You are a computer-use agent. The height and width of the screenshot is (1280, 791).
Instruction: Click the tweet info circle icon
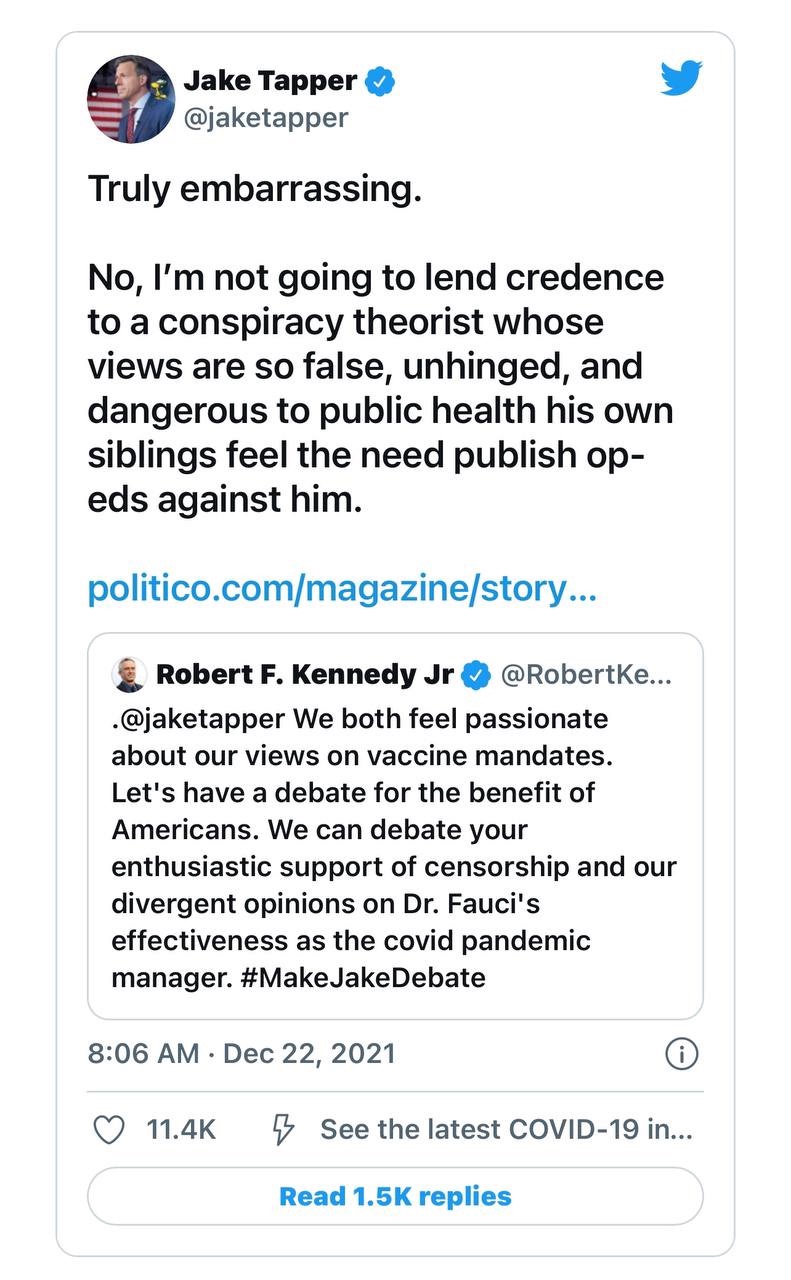point(681,1054)
